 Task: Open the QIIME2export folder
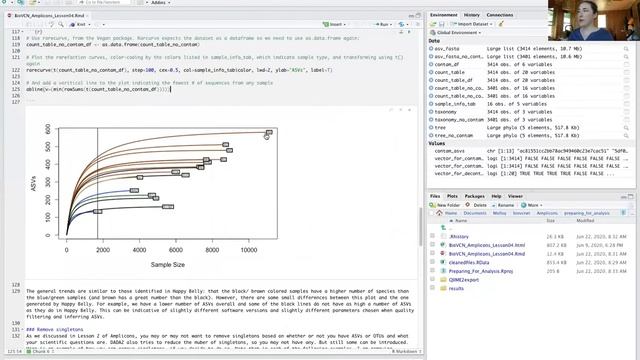(x=464, y=280)
